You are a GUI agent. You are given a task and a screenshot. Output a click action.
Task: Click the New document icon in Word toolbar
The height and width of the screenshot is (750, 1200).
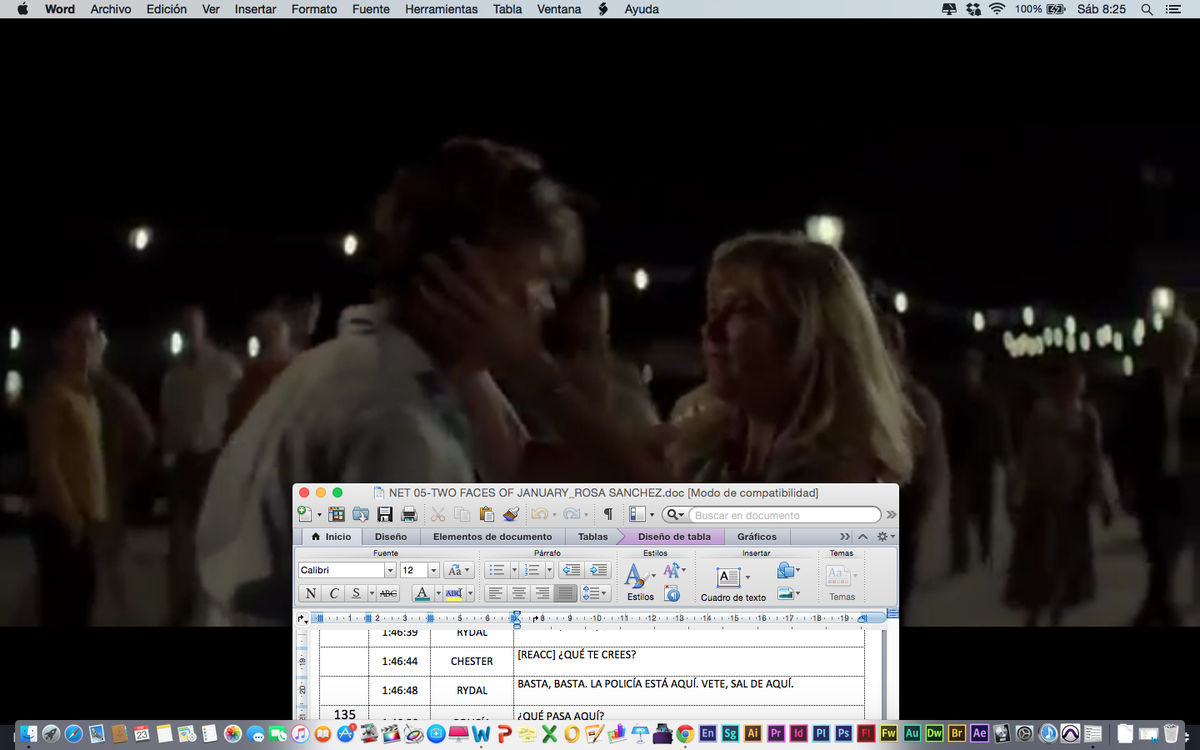(x=305, y=514)
